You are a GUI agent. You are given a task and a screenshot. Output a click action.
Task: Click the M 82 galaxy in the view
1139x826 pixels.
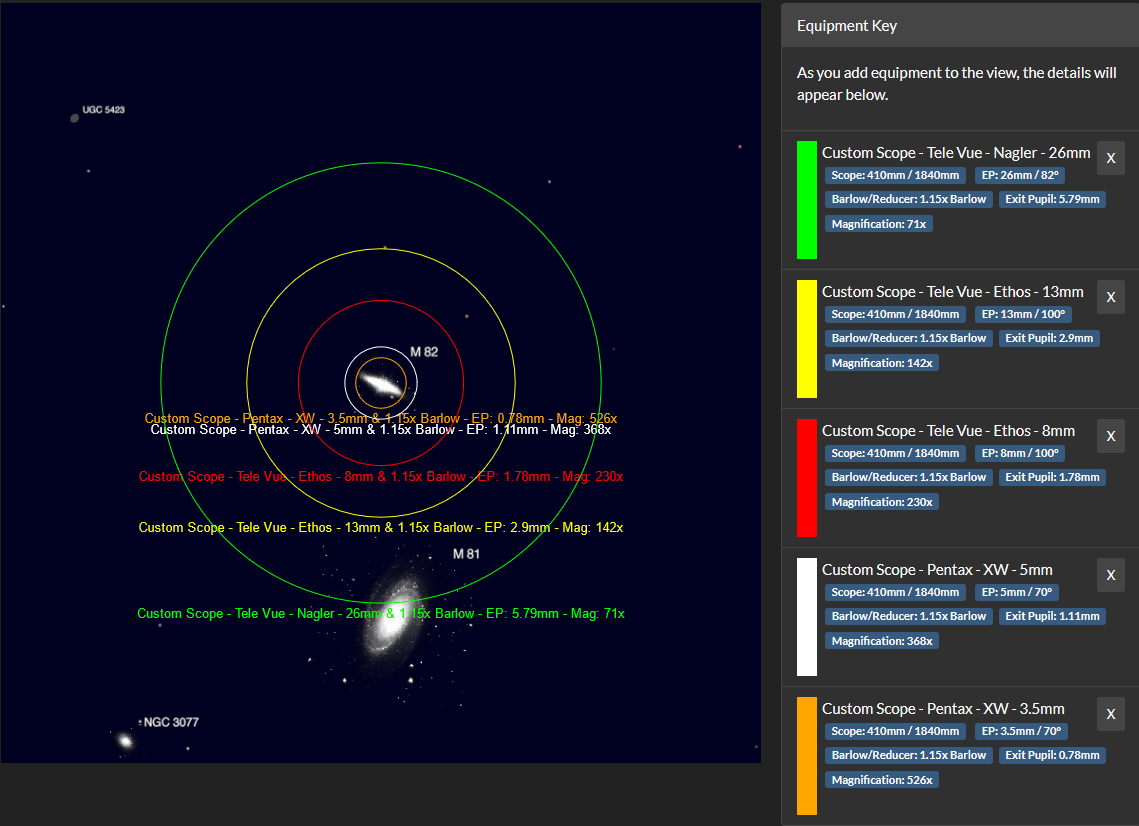point(381,383)
